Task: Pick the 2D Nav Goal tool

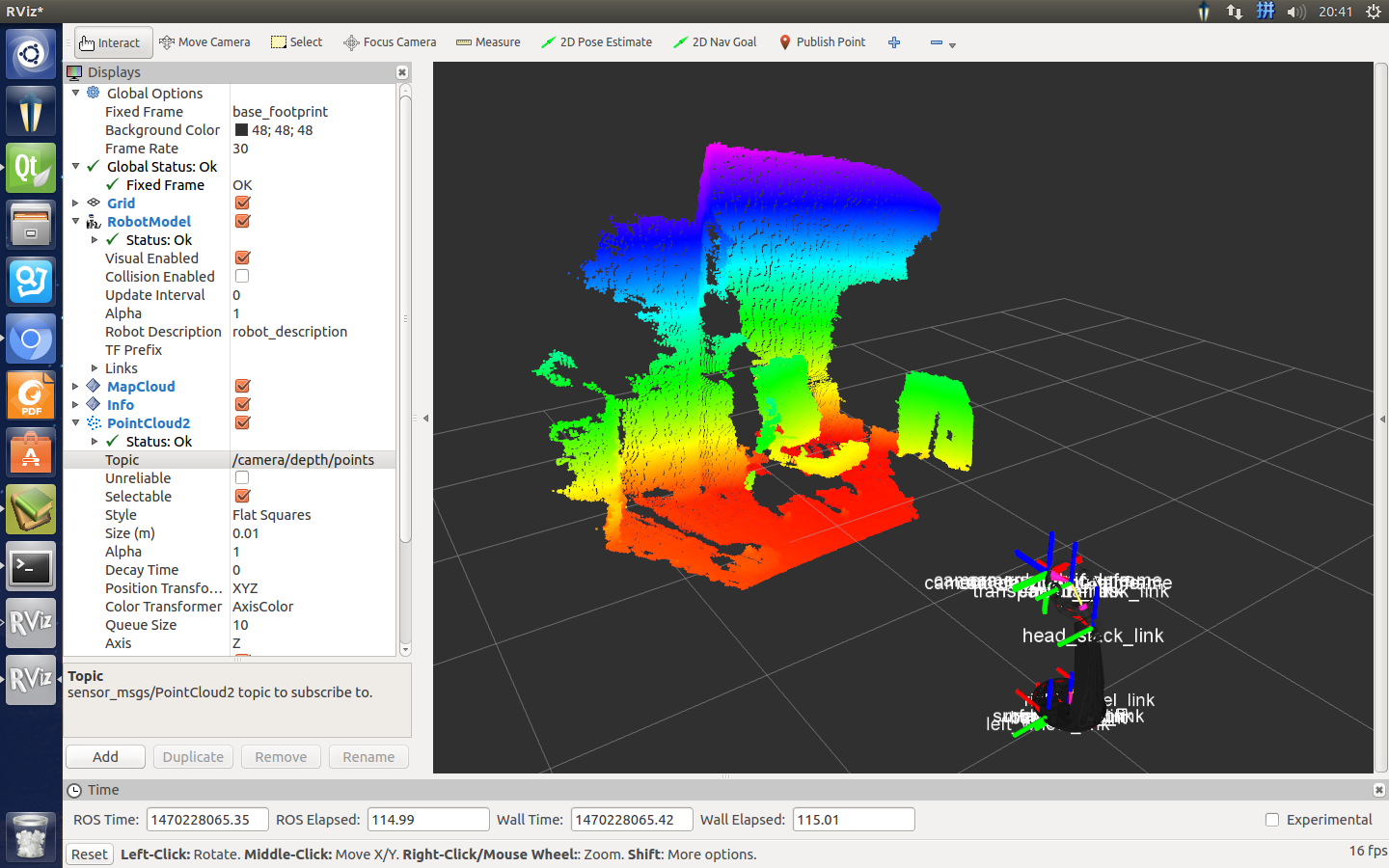Action: (x=715, y=42)
